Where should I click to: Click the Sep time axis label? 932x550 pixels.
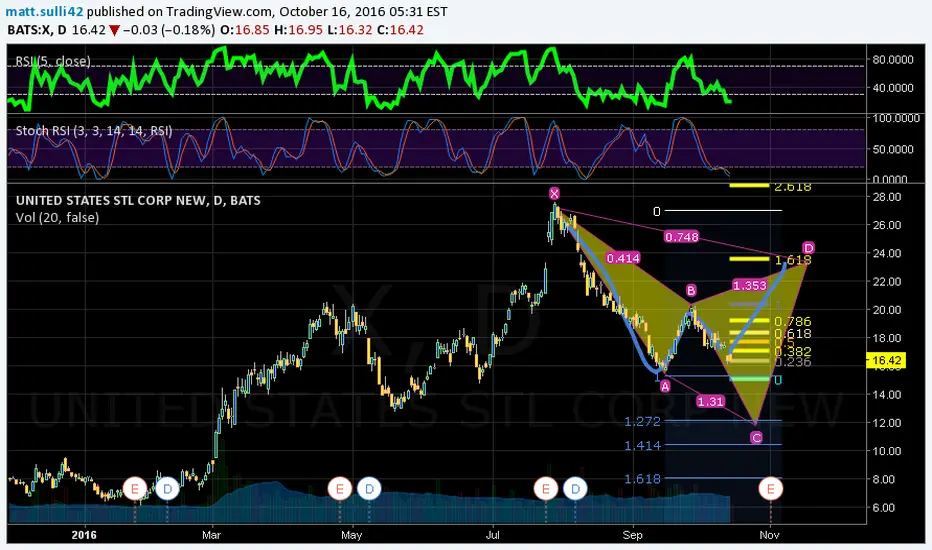coord(632,535)
